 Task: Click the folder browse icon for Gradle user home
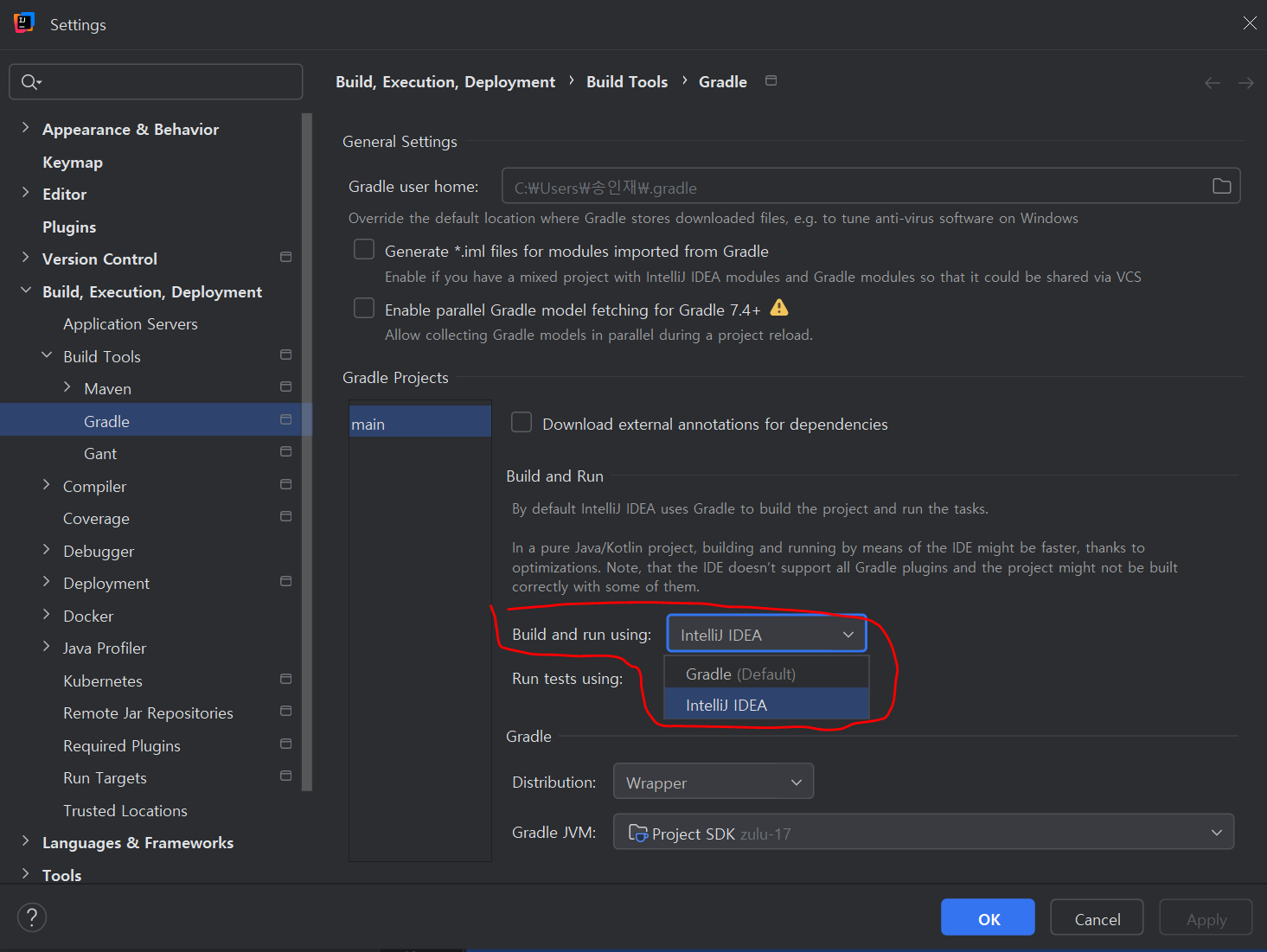click(x=1221, y=186)
